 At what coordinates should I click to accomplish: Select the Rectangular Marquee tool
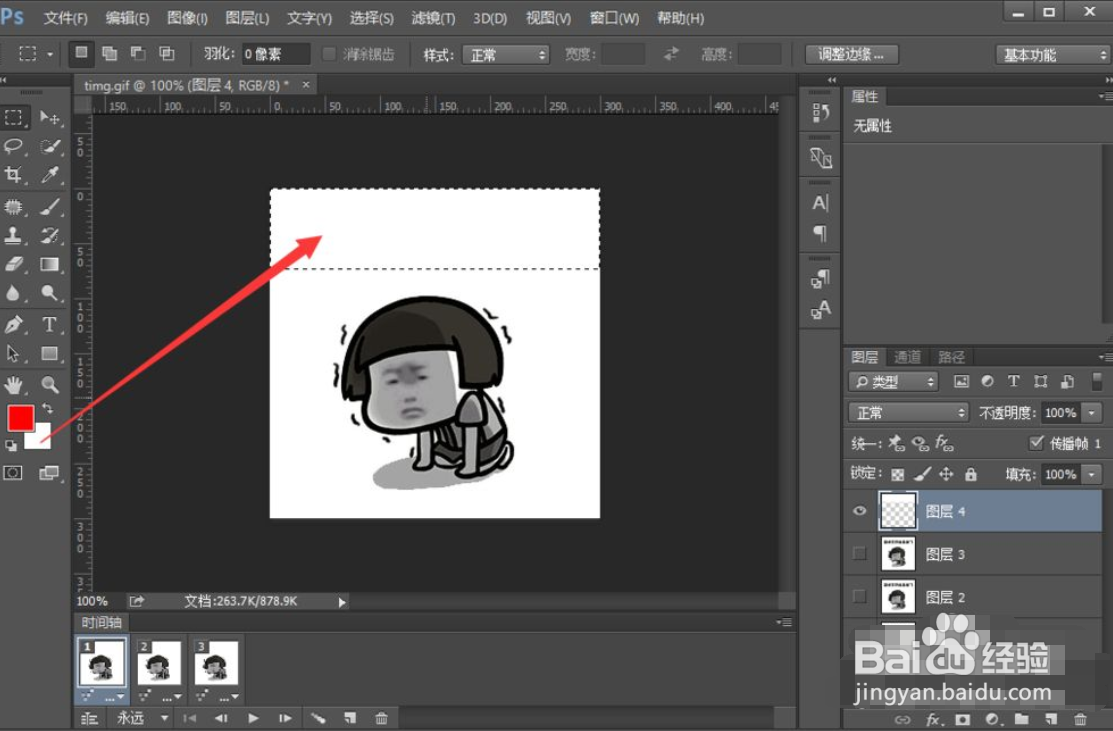click(14, 117)
